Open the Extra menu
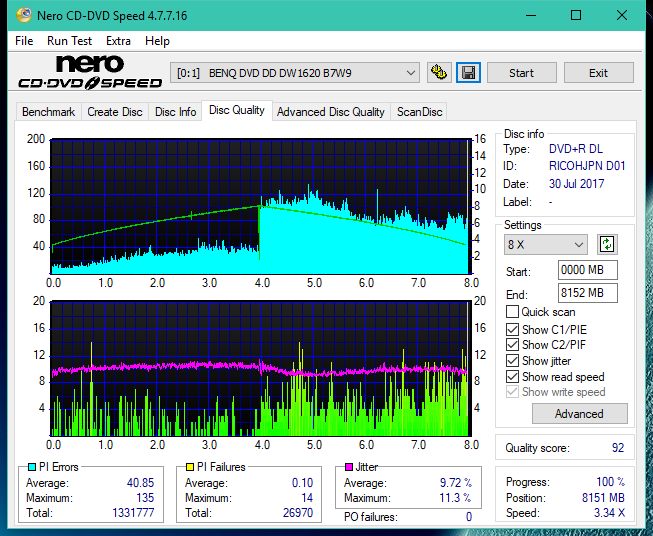The image size is (653, 536). coord(118,41)
